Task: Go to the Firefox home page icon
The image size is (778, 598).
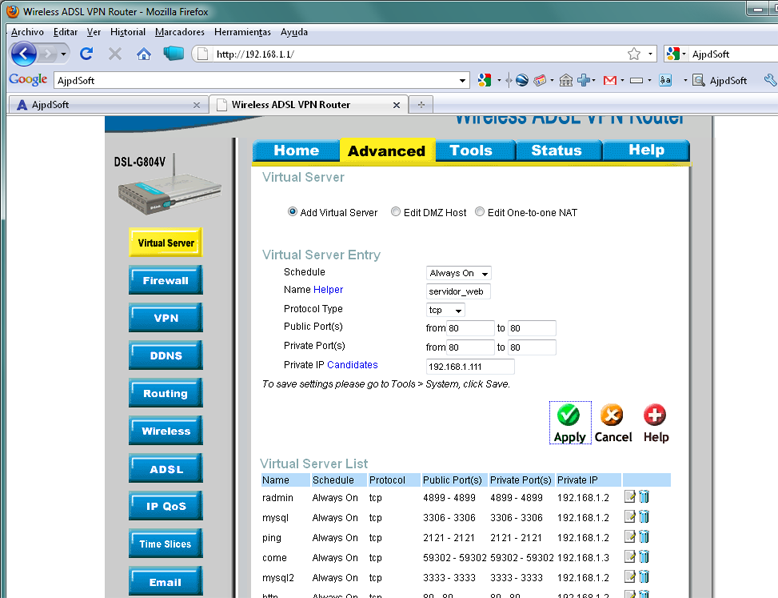Action: click(x=144, y=54)
